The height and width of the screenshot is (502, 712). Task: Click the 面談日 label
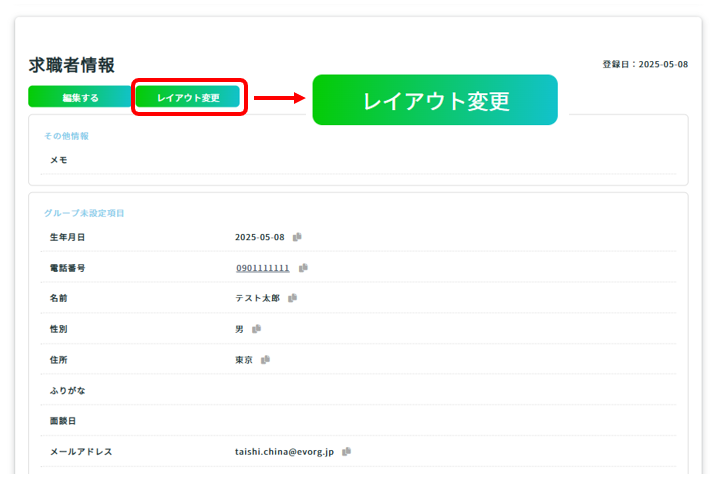(x=63, y=421)
